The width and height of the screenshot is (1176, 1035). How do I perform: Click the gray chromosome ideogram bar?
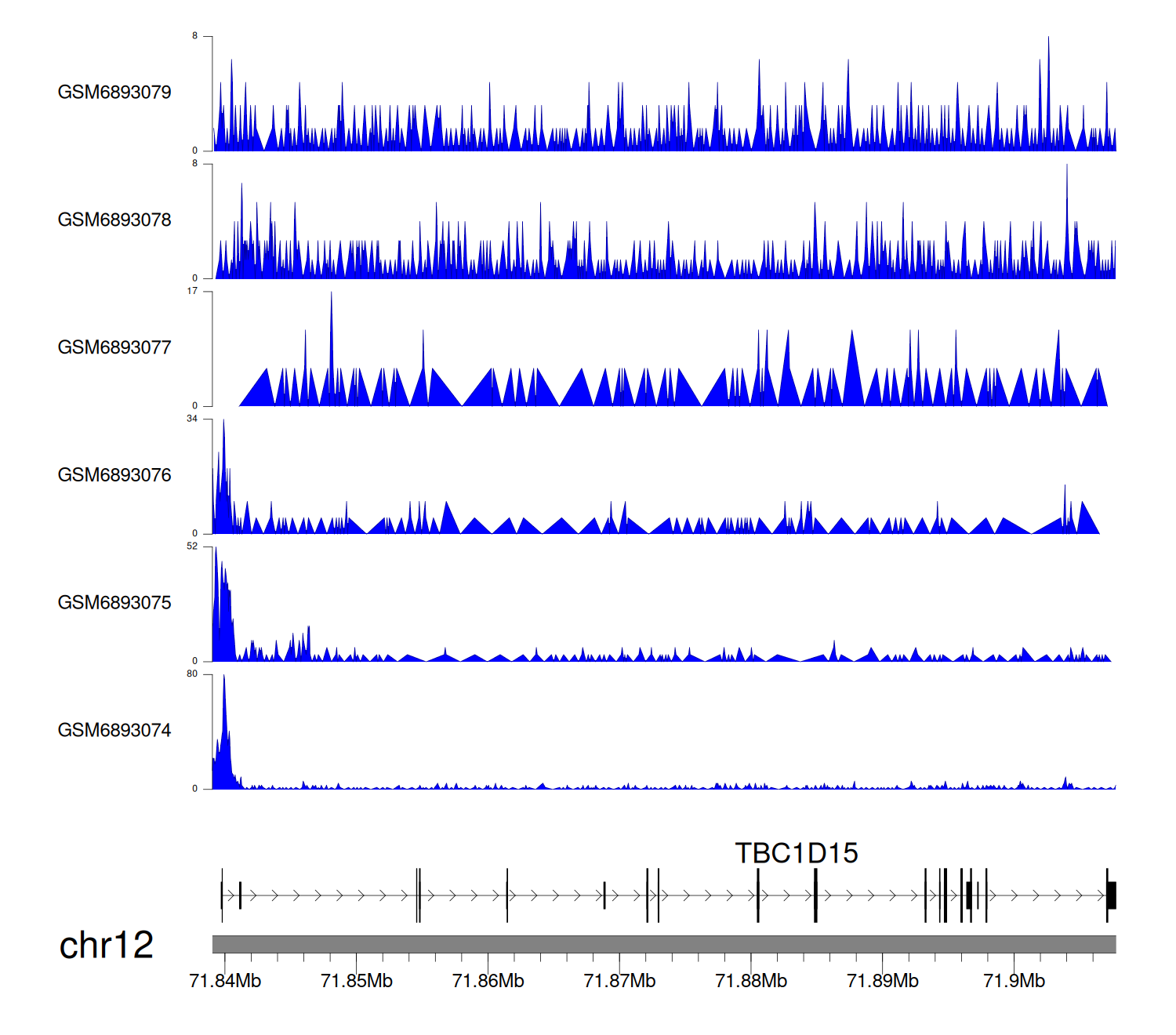[663, 944]
